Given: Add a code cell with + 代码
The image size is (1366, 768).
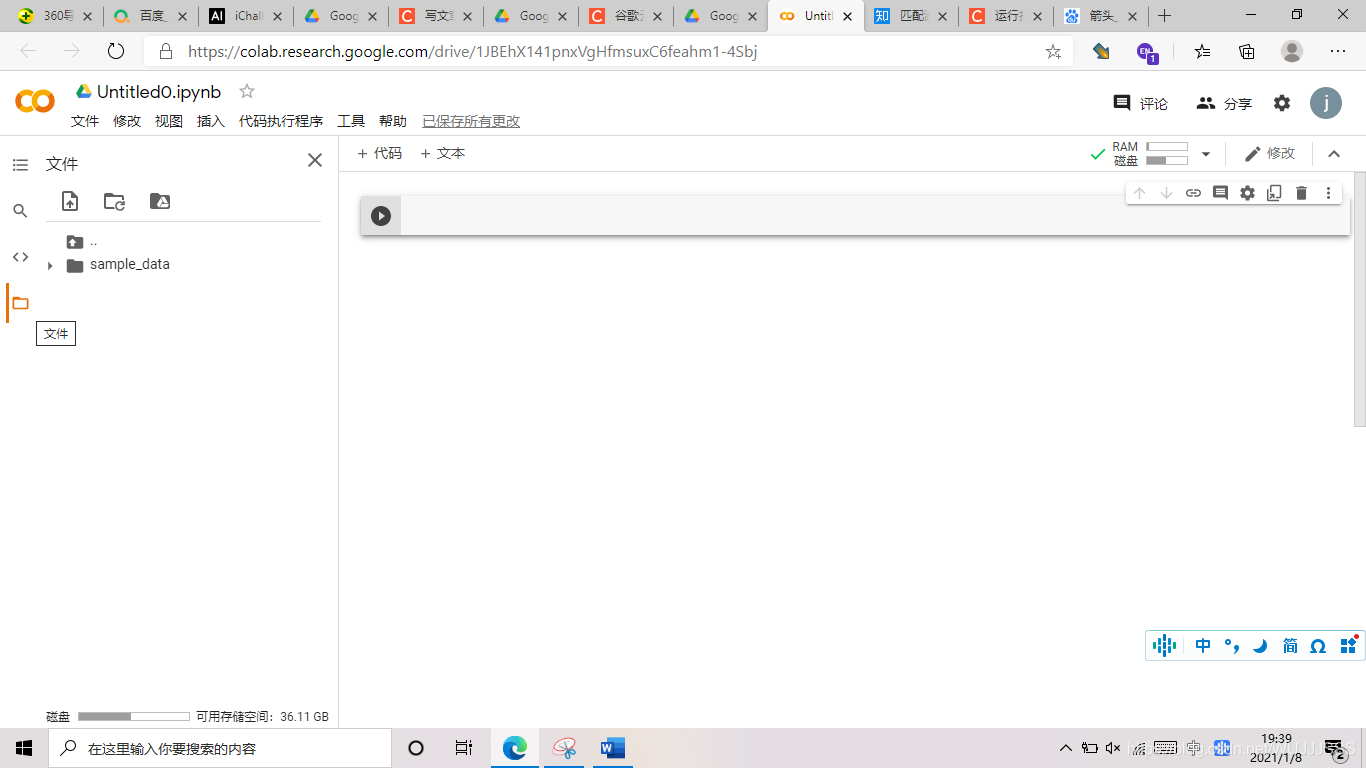Looking at the screenshot, I should coord(380,153).
